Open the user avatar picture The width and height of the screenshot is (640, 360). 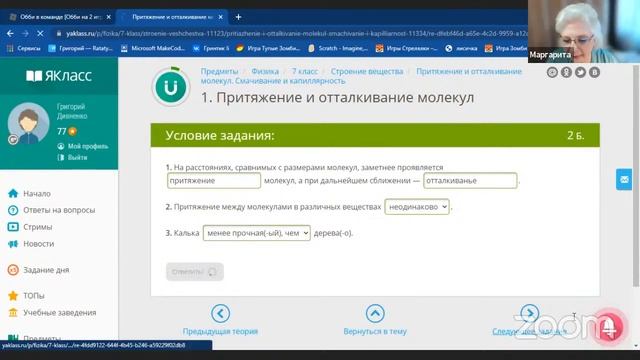click(x=28, y=123)
